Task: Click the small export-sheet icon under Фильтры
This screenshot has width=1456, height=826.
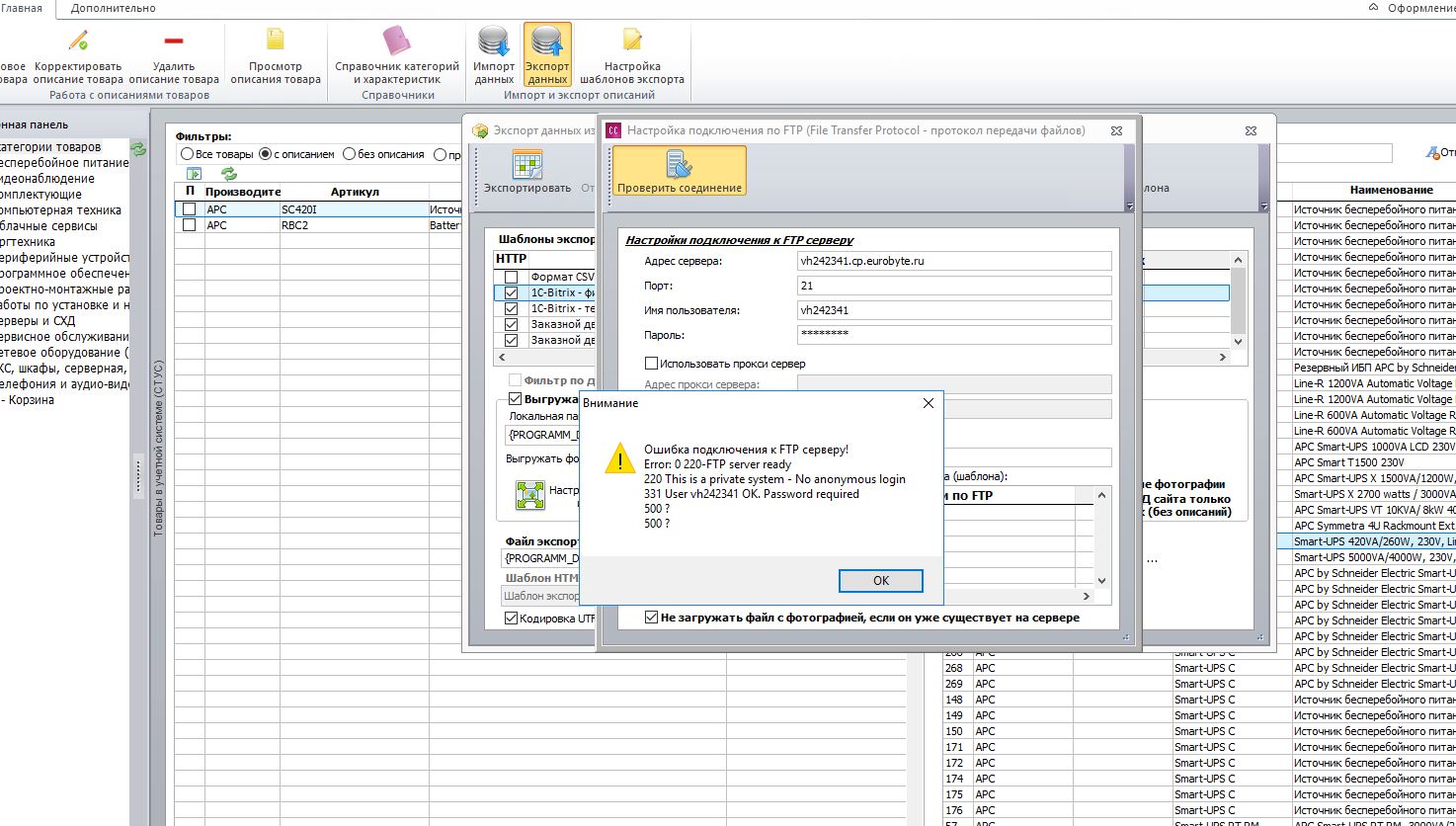Action: (x=194, y=173)
